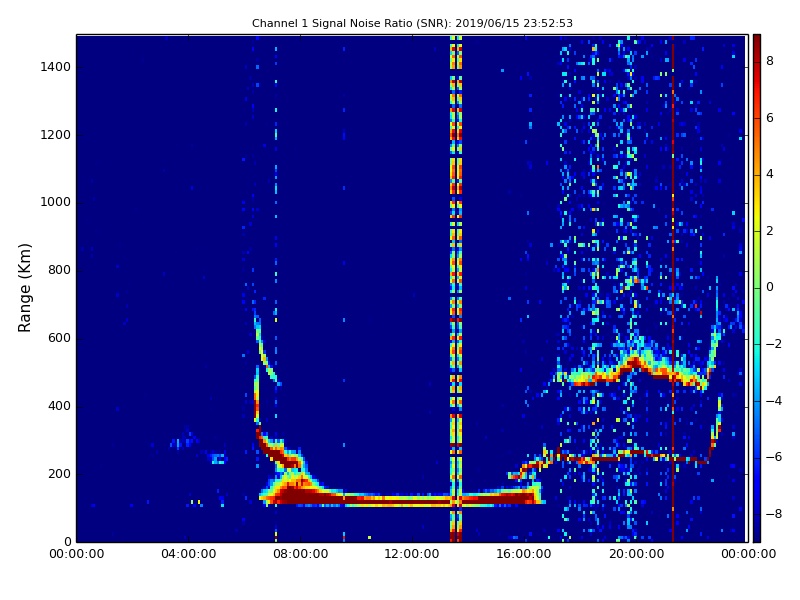Click the colorbar label 6

(x=770, y=118)
